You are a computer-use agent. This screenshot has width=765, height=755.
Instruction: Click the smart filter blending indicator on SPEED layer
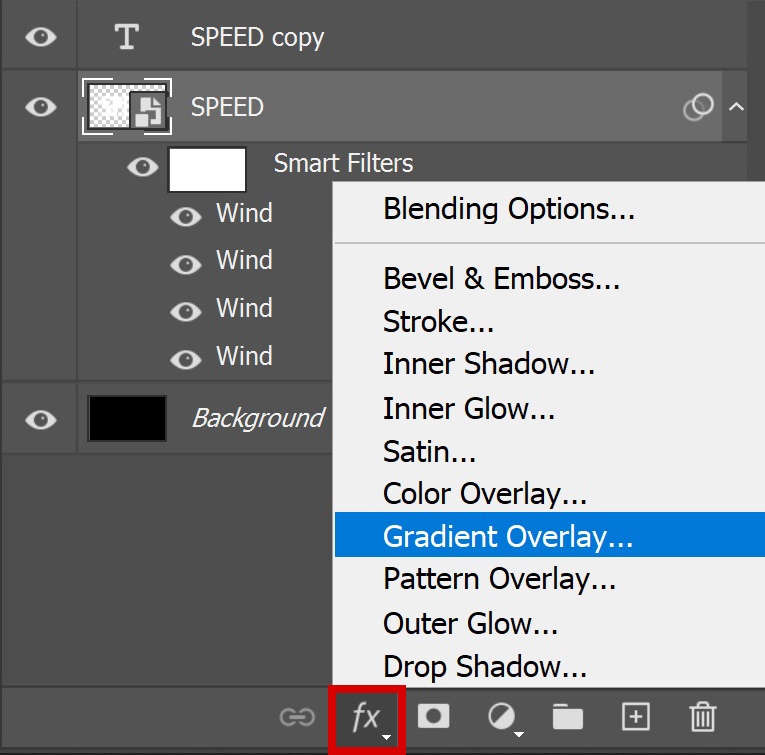698,107
